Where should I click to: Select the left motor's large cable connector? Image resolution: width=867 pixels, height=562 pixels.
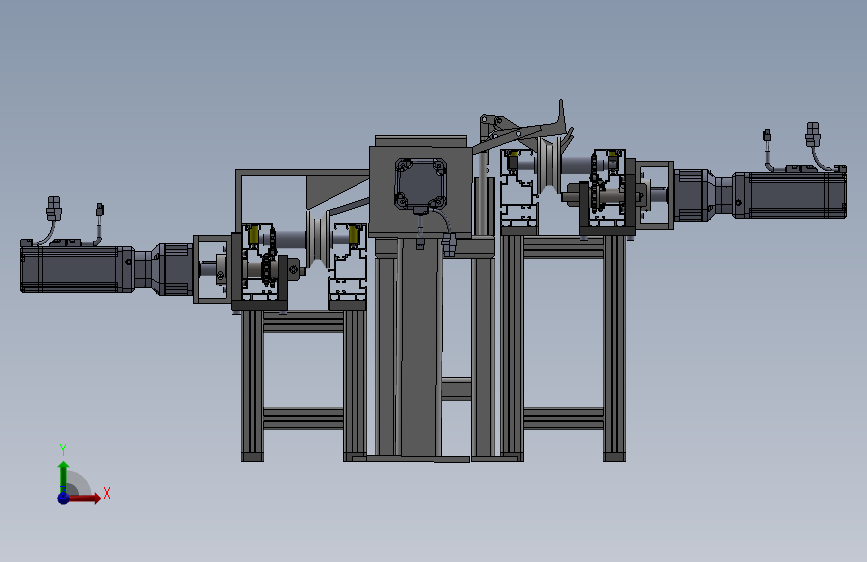click(x=54, y=210)
